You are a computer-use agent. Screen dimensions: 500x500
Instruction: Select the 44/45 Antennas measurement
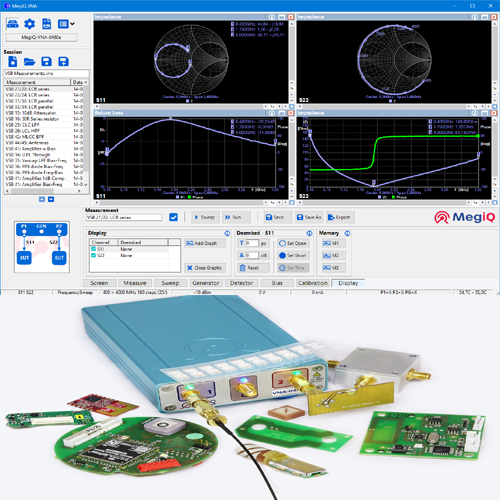click(x=44, y=143)
